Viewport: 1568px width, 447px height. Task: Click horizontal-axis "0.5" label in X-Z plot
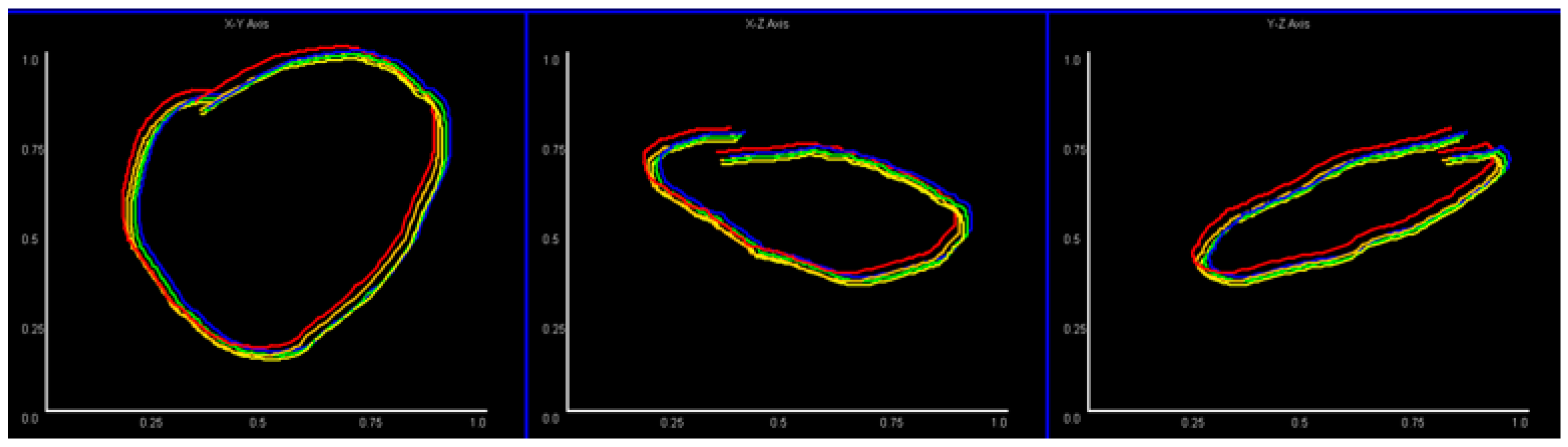pos(779,423)
